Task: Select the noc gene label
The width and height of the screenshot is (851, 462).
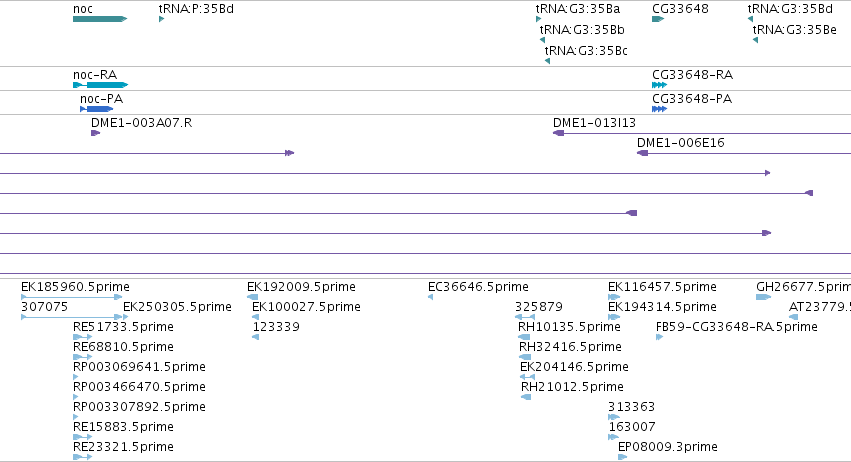Action: click(x=82, y=9)
